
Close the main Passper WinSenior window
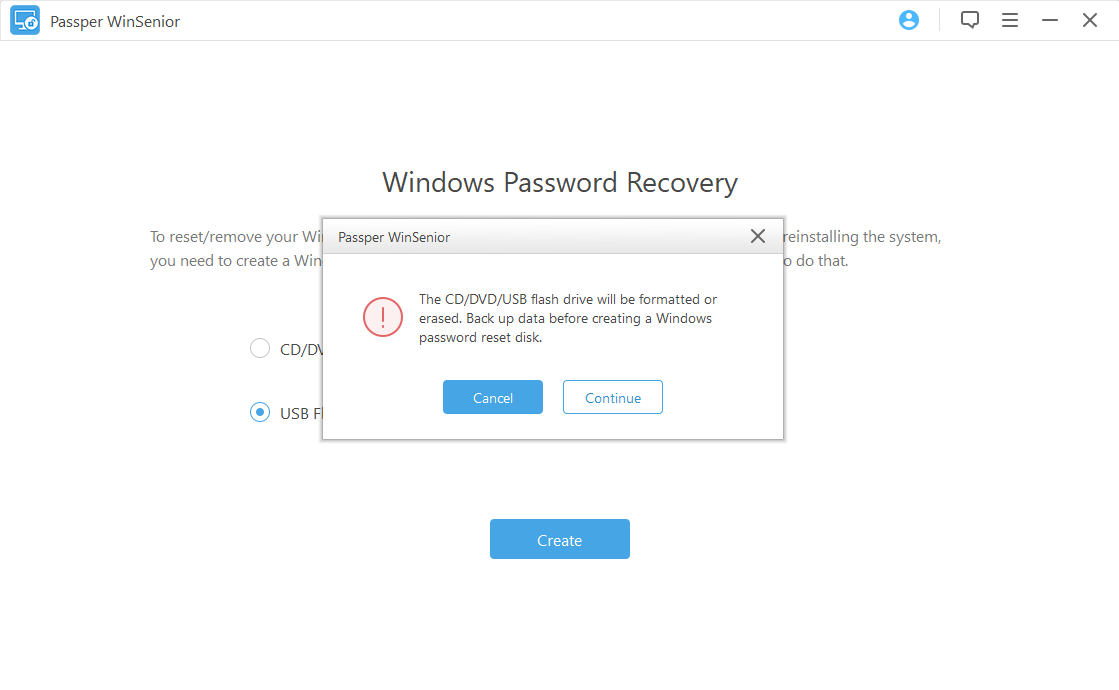coord(1090,20)
